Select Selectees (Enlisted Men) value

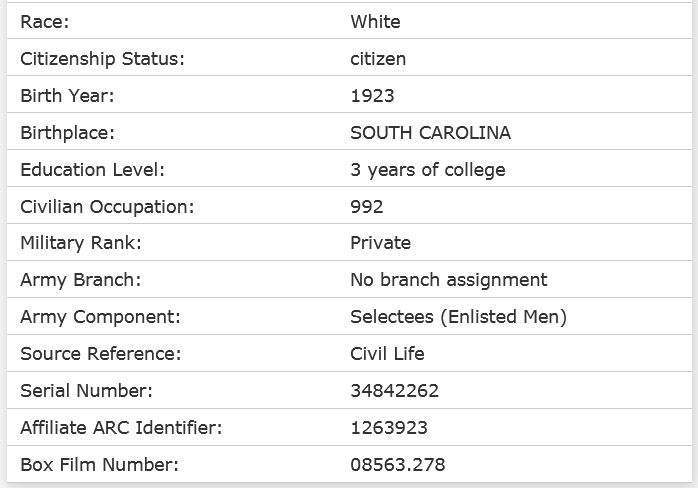coord(459,317)
